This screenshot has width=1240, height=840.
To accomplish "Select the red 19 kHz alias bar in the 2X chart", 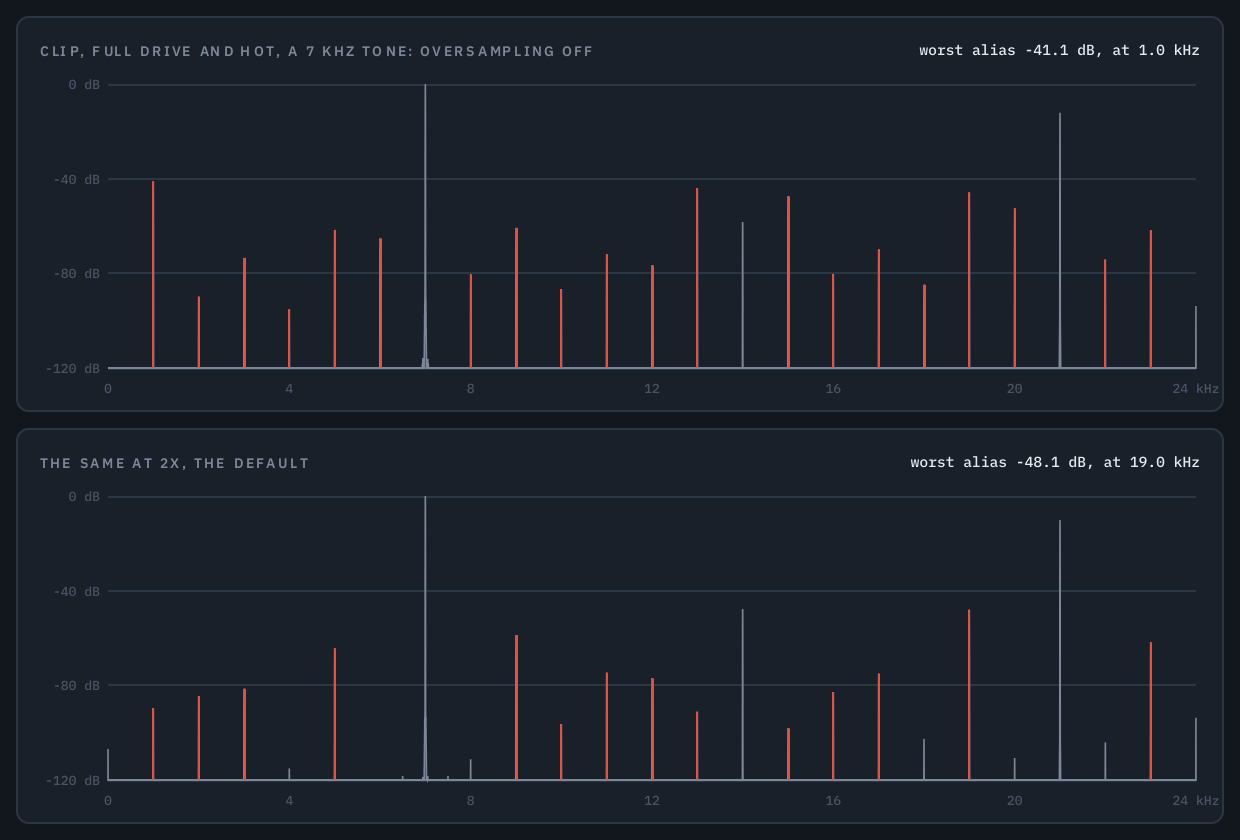I will point(969,695).
